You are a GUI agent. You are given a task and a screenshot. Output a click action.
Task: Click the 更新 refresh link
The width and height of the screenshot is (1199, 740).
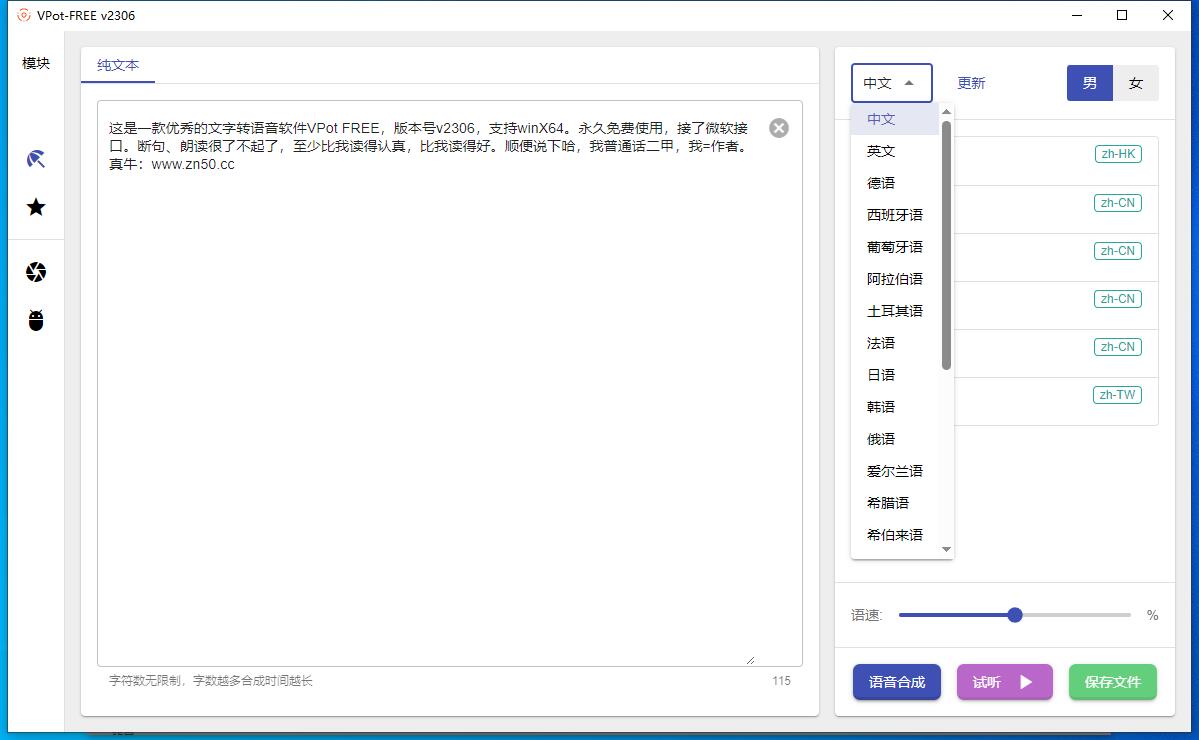pyautogui.click(x=969, y=84)
